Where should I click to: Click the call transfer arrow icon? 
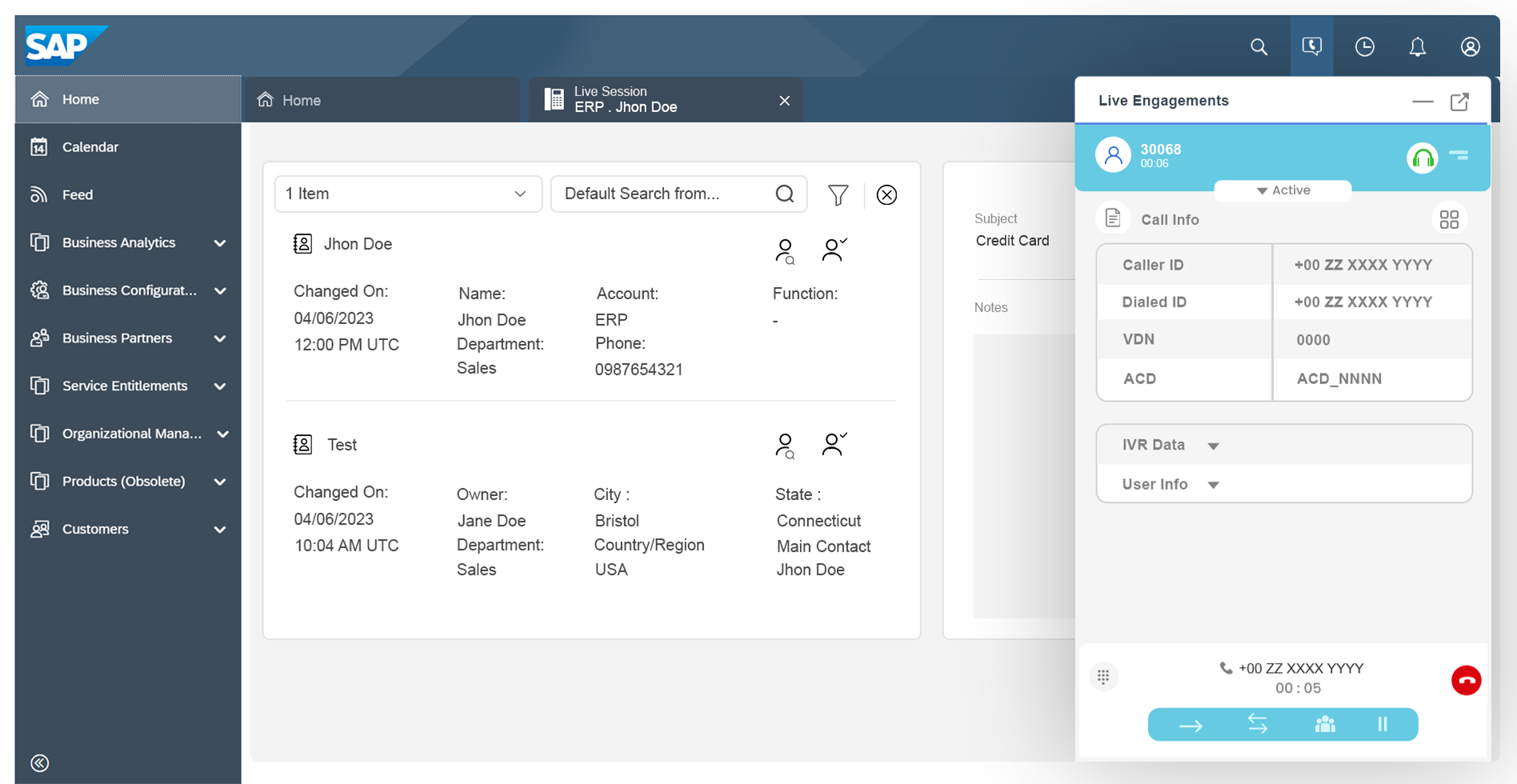(1191, 726)
